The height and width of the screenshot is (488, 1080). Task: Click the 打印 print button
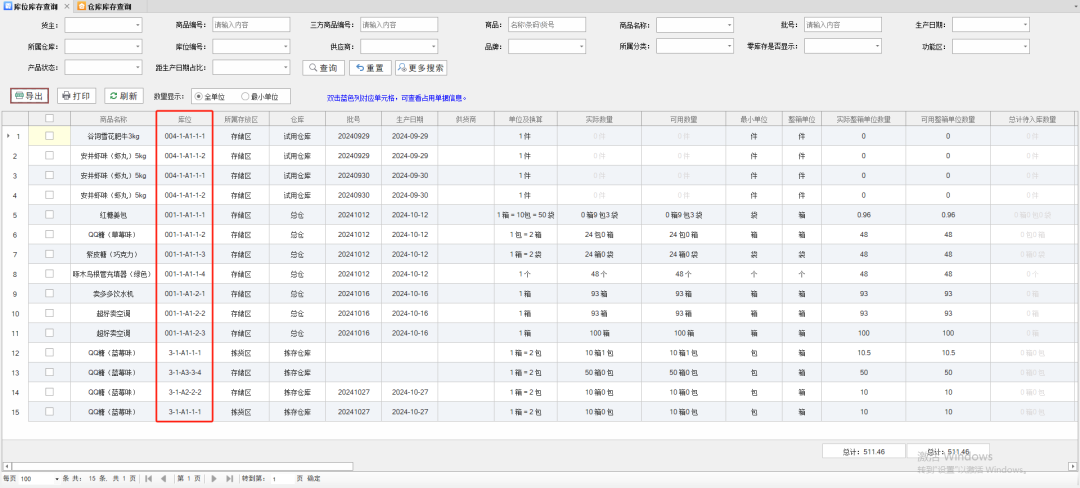tap(76, 96)
